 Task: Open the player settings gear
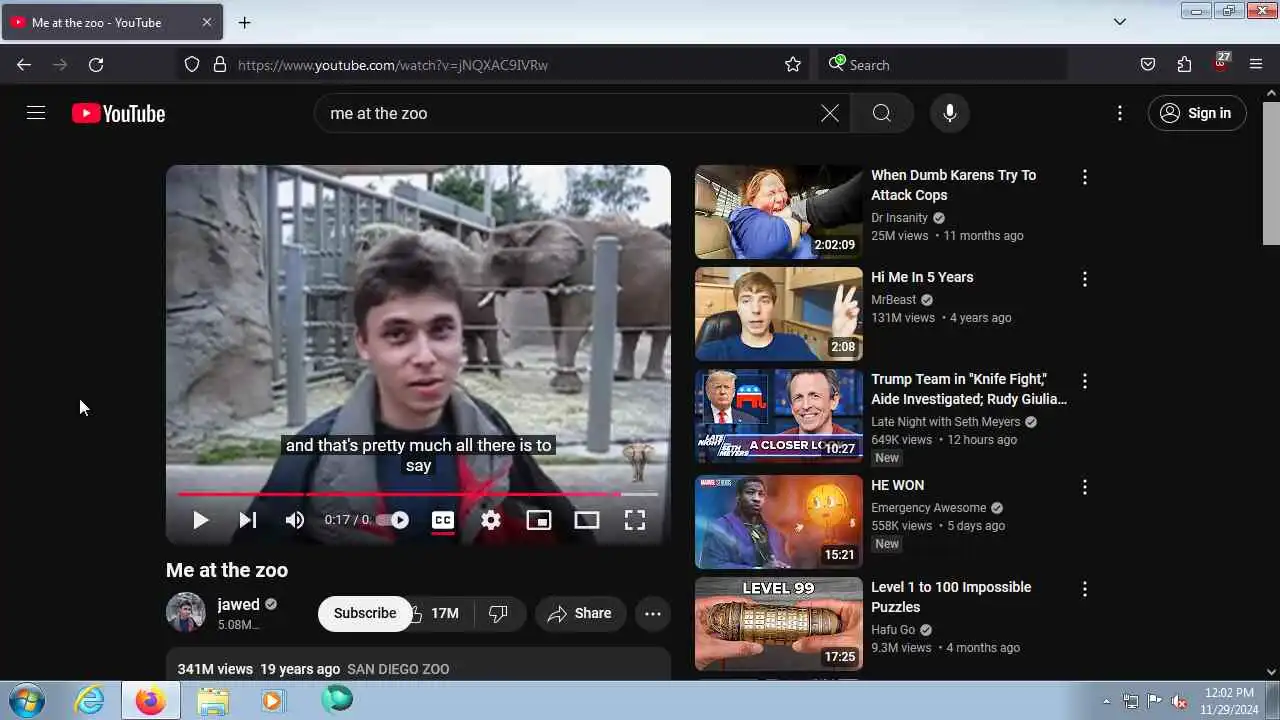[x=491, y=520]
